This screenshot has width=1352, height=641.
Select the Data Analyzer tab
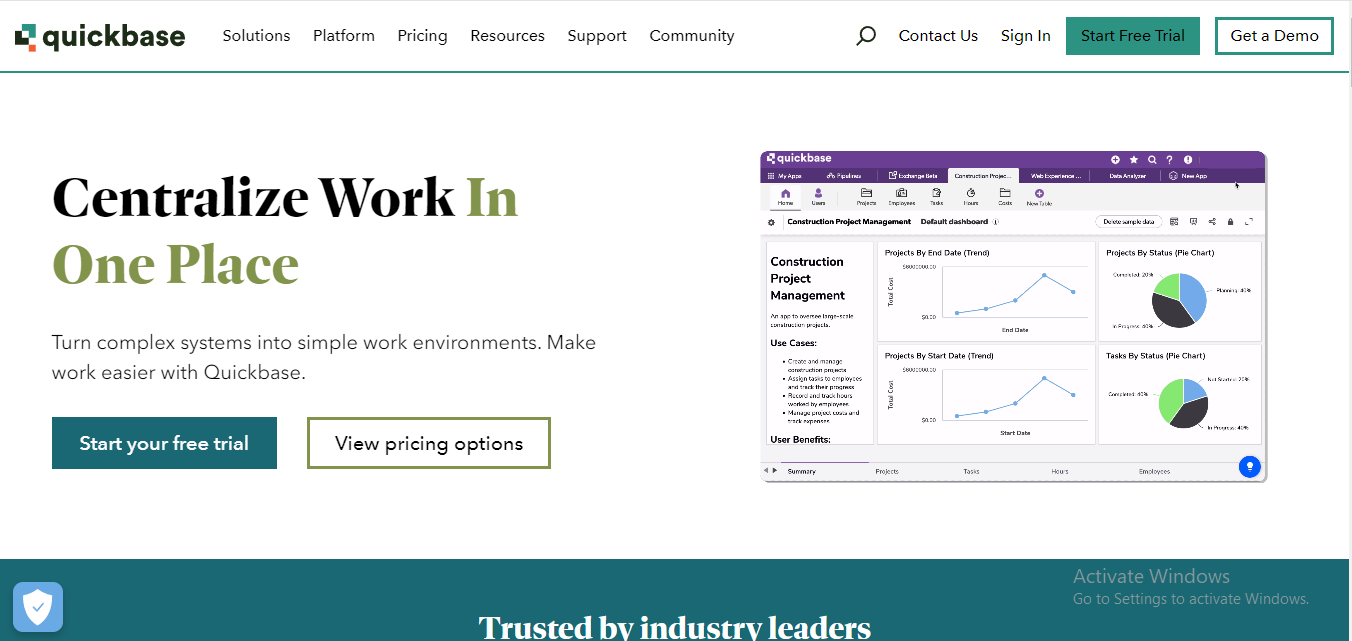1128,176
